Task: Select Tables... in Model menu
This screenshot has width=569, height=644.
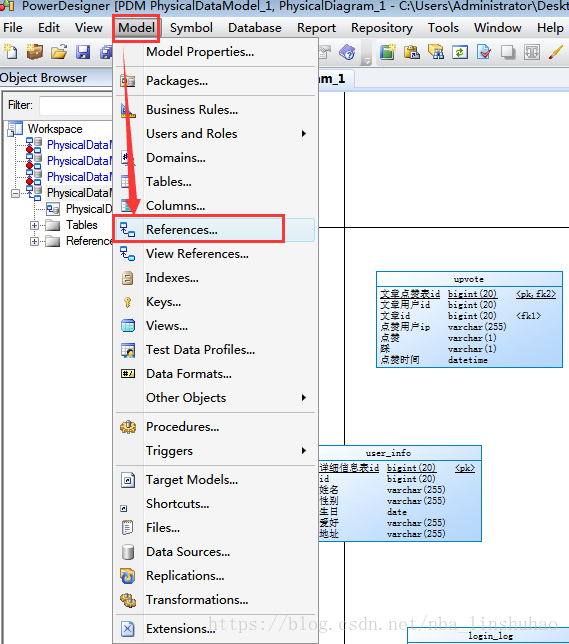Action: click(x=214, y=182)
